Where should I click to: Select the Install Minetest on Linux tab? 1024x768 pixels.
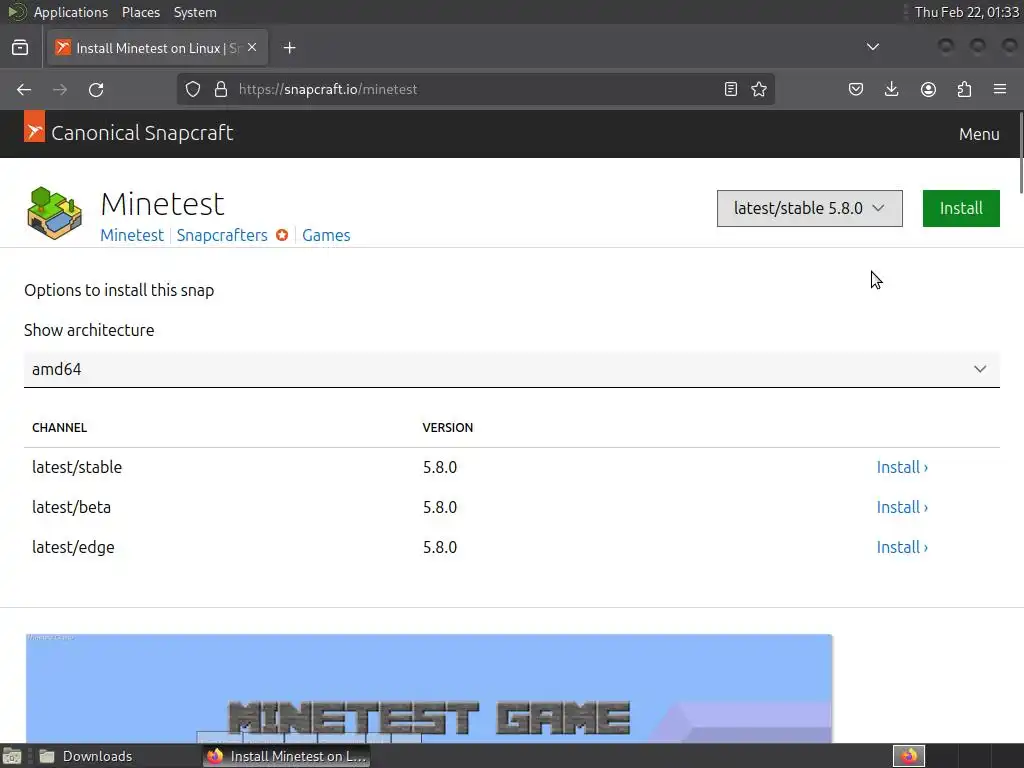point(157,48)
